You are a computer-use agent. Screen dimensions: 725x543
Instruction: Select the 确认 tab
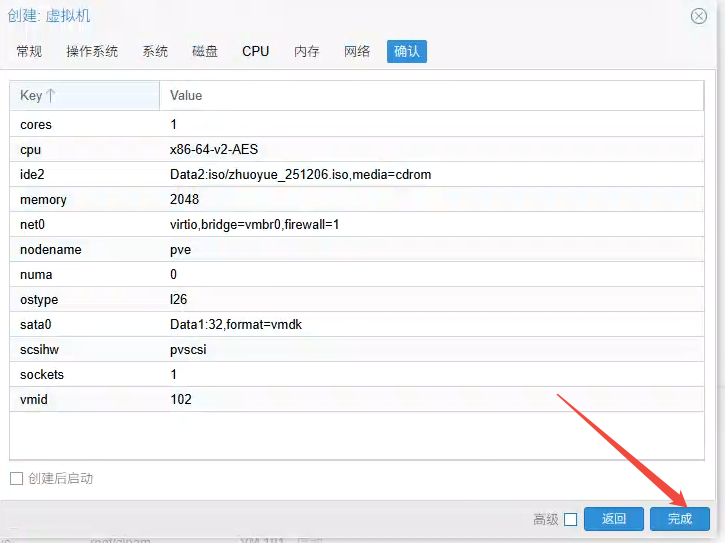pyautogui.click(x=407, y=51)
